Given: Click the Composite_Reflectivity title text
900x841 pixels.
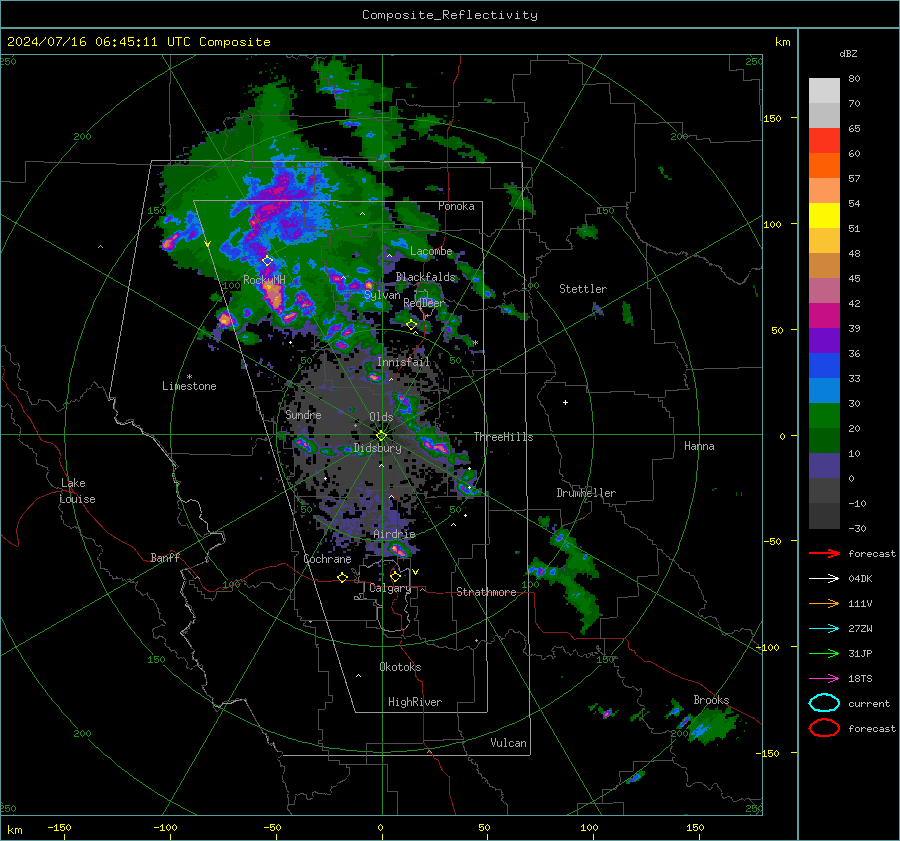Looking at the screenshot, I should 449,15.
